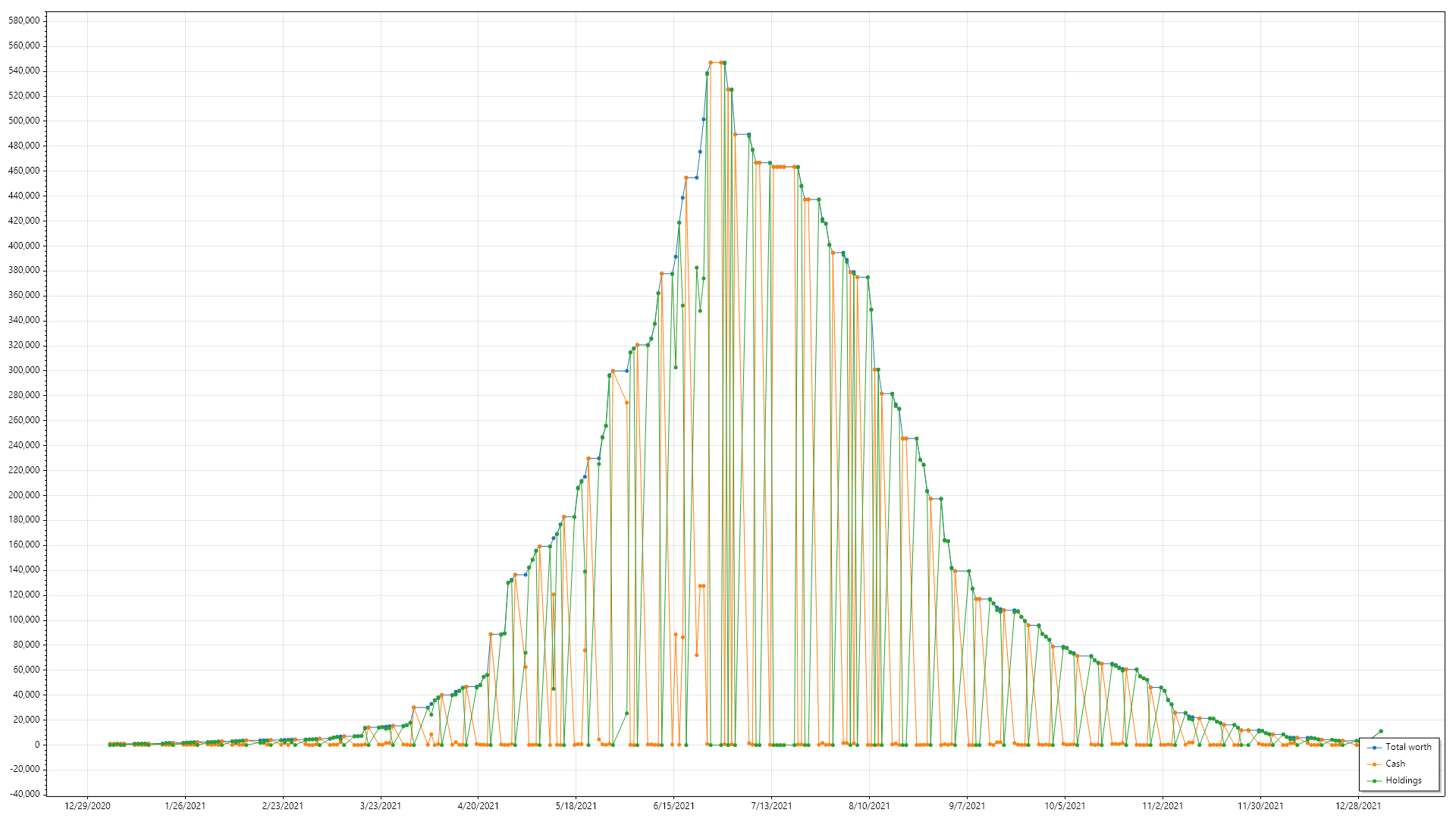The image size is (1456, 819).
Task: Click the 540,000 y-axis label
Action: 24,71
